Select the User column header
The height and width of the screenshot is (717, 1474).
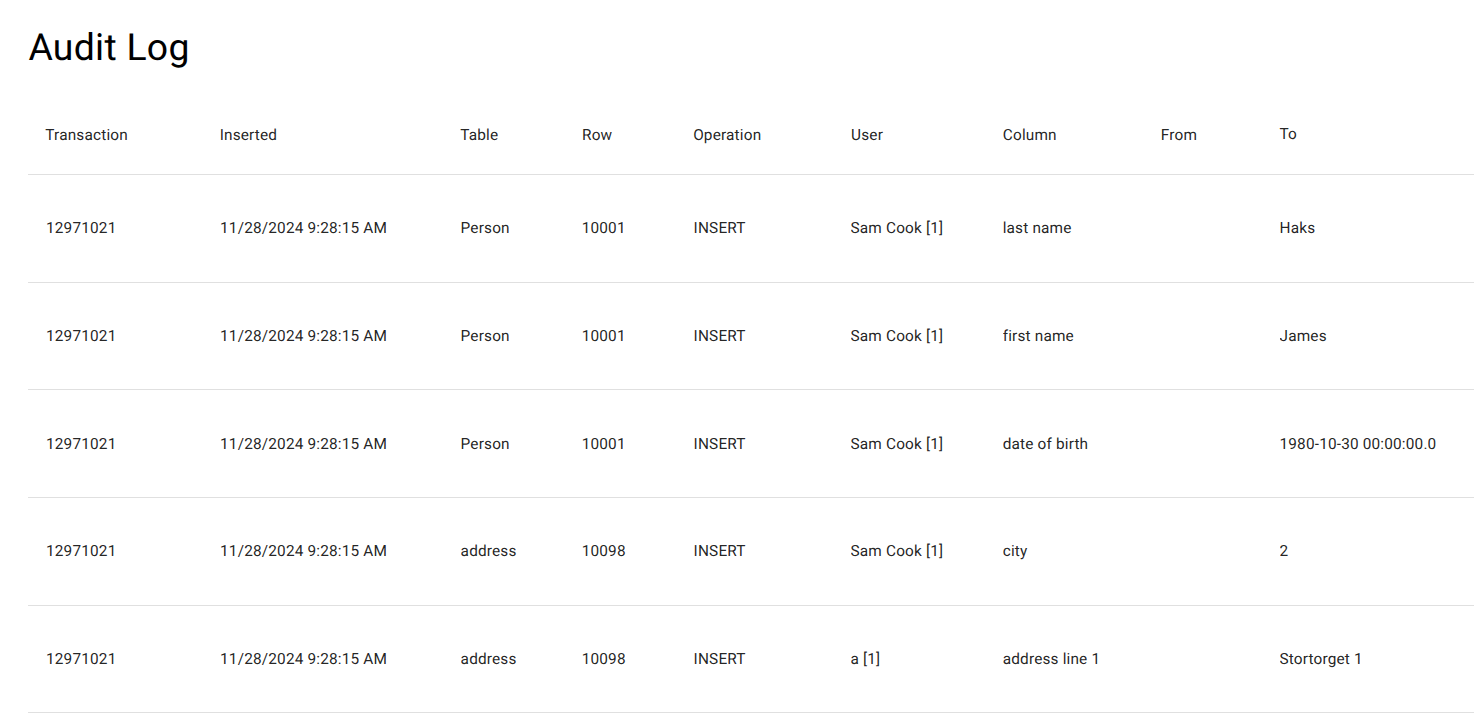coord(867,135)
